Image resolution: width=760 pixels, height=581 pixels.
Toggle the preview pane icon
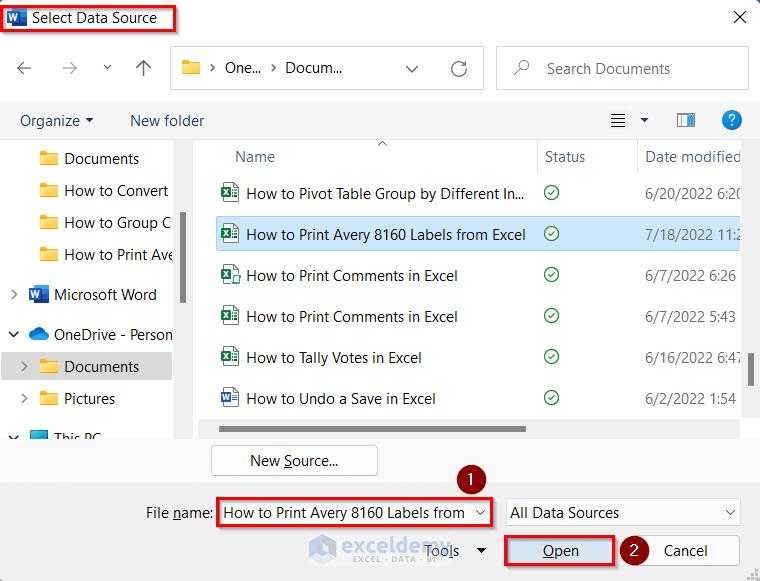coord(685,120)
